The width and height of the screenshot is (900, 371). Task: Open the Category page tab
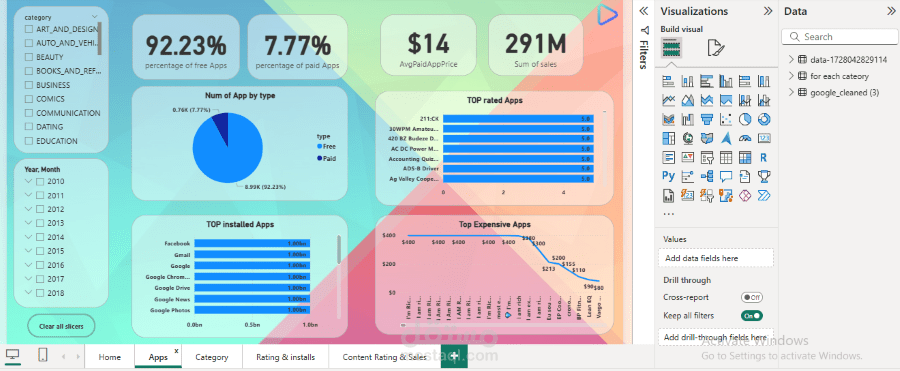pyautogui.click(x=212, y=357)
